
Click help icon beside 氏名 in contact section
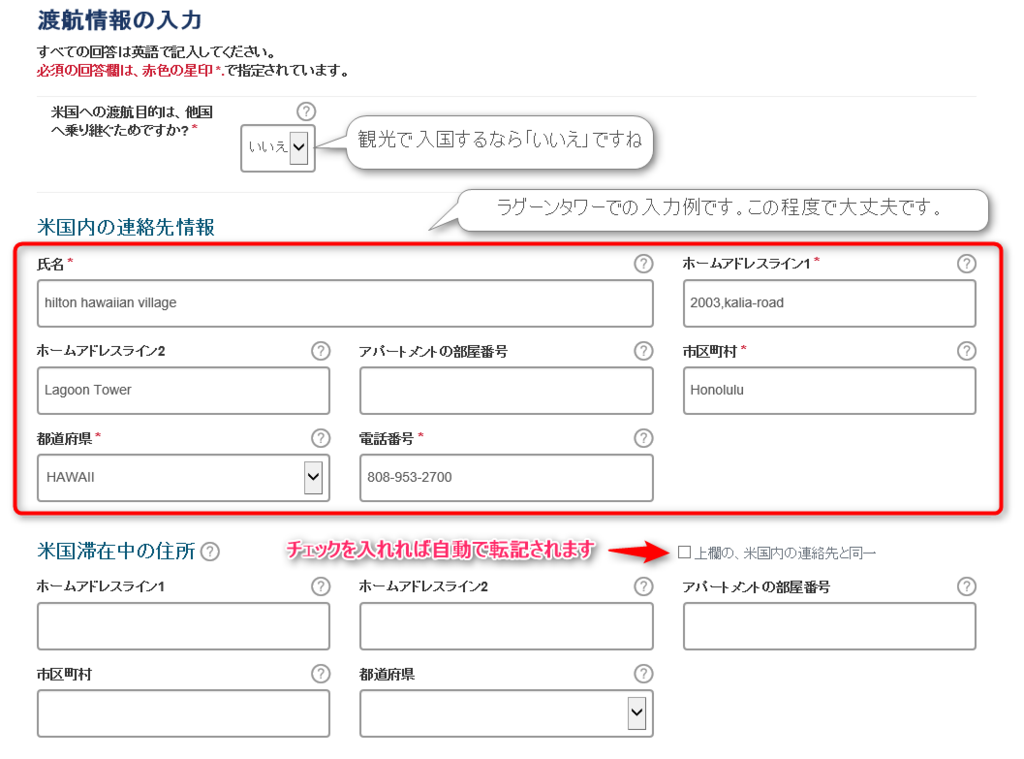click(643, 263)
